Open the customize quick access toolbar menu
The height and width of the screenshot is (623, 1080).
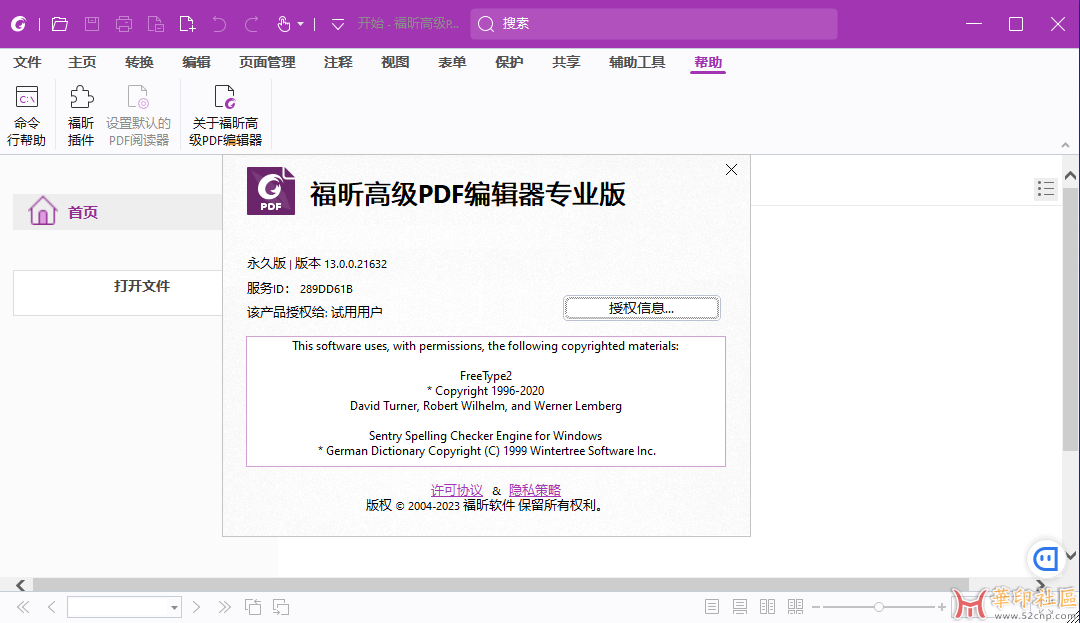point(338,25)
